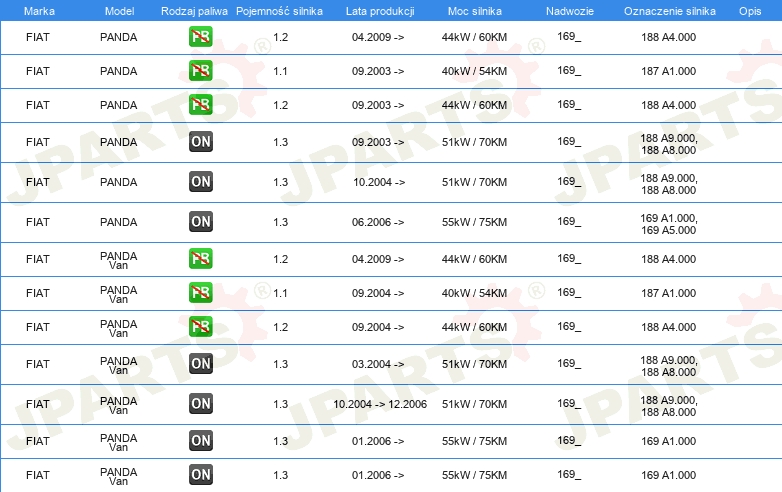Select the Marka column header
The width and height of the screenshot is (782, 492).
click(x=39, y=11)
